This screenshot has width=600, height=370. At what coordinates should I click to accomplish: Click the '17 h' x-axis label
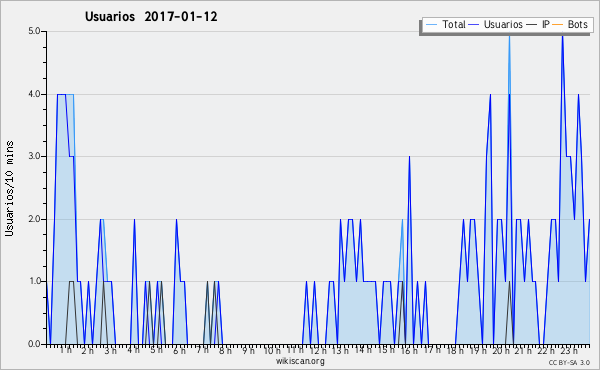coord(432,350)
